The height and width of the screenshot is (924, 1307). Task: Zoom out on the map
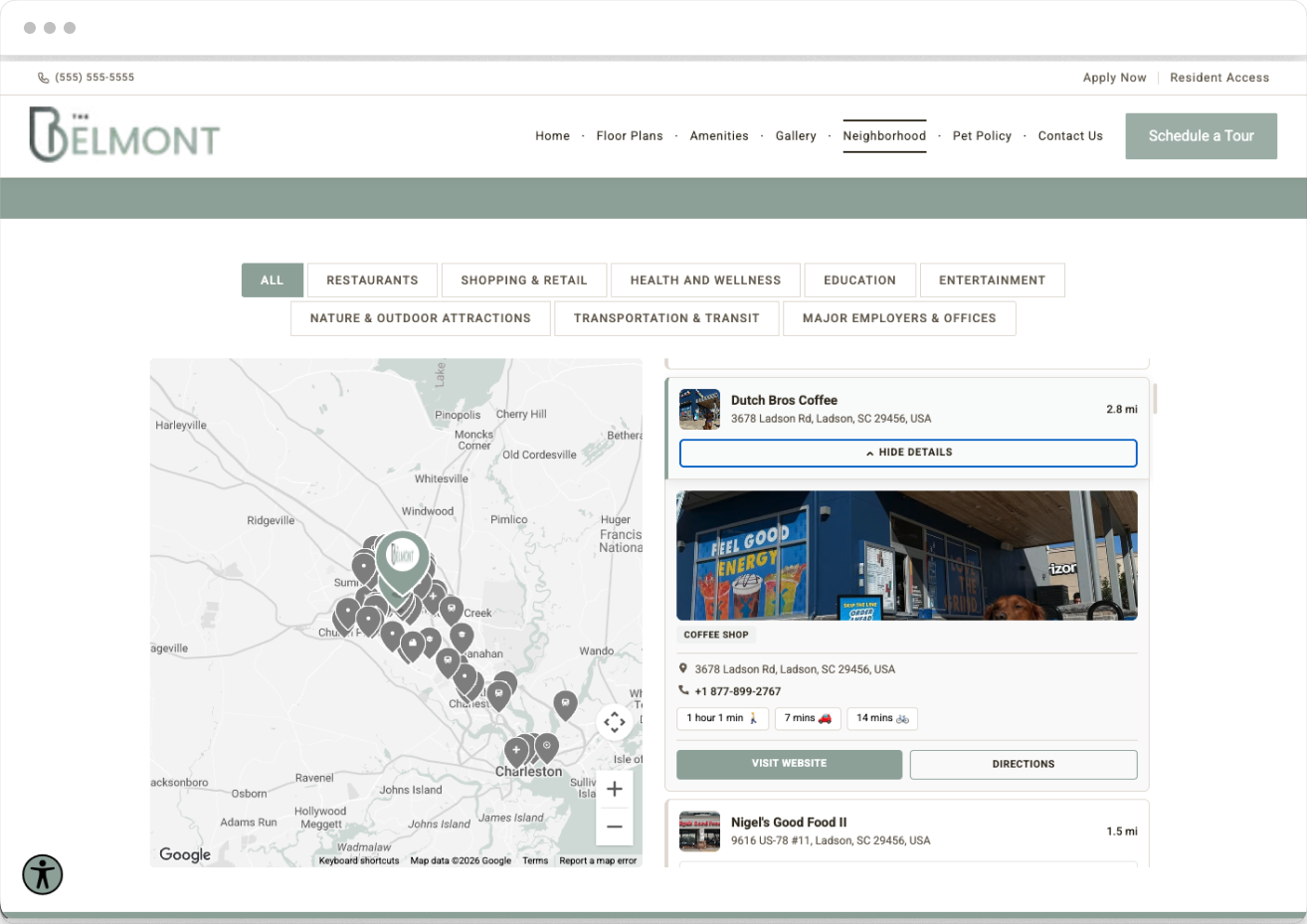pyautogui.click(x=615, y=827)
